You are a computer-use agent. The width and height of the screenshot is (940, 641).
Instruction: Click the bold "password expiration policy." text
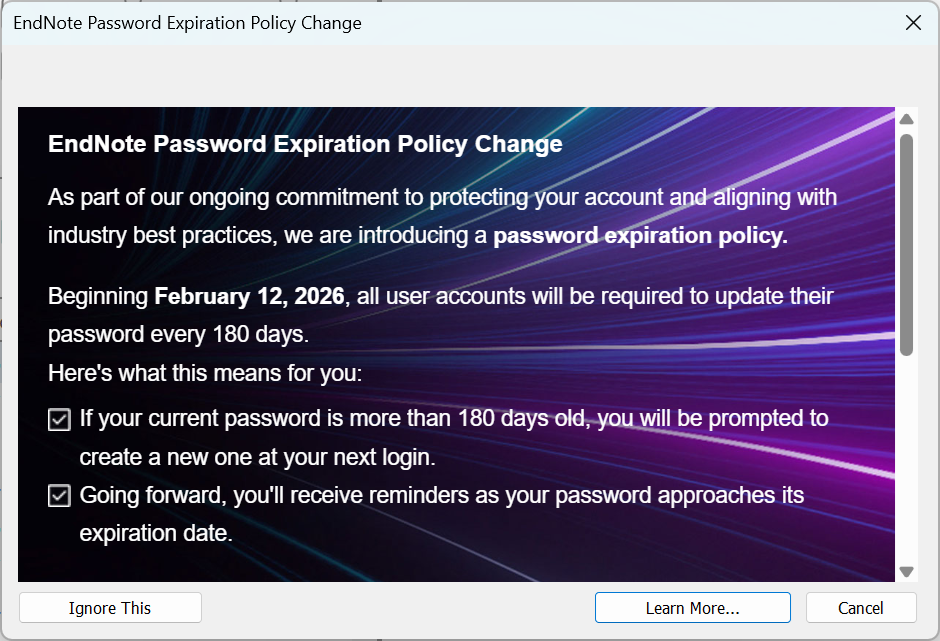[x=640, y=236]
